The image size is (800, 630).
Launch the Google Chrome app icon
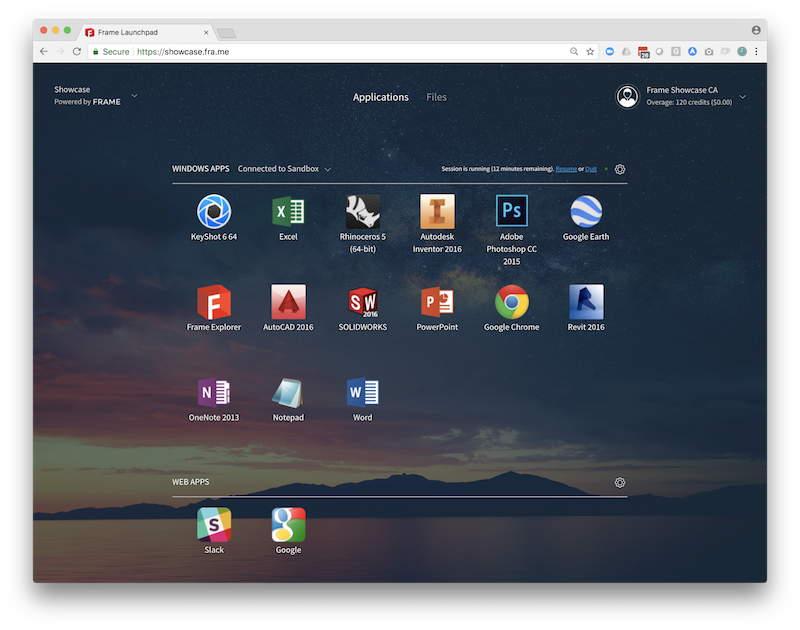[512, 301]
